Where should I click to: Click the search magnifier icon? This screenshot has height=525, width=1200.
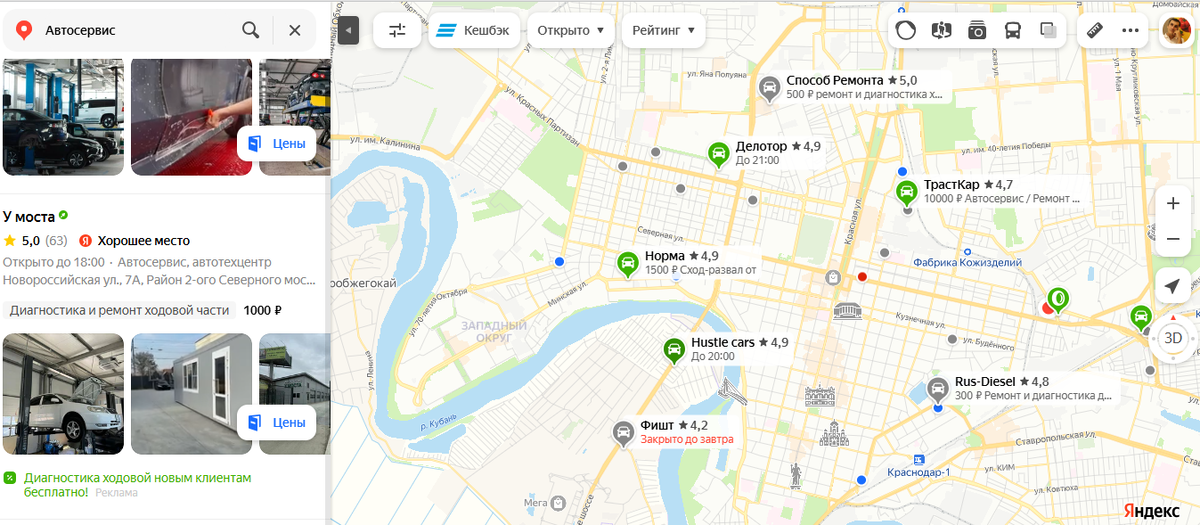coord(251,30)
